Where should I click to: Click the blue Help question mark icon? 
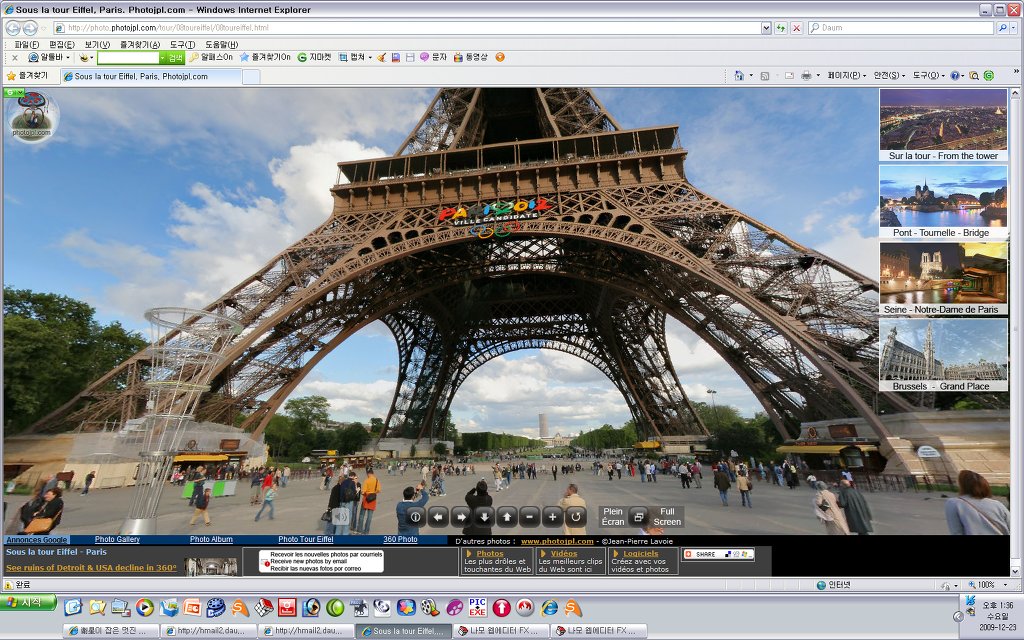(x=955, y=76)
